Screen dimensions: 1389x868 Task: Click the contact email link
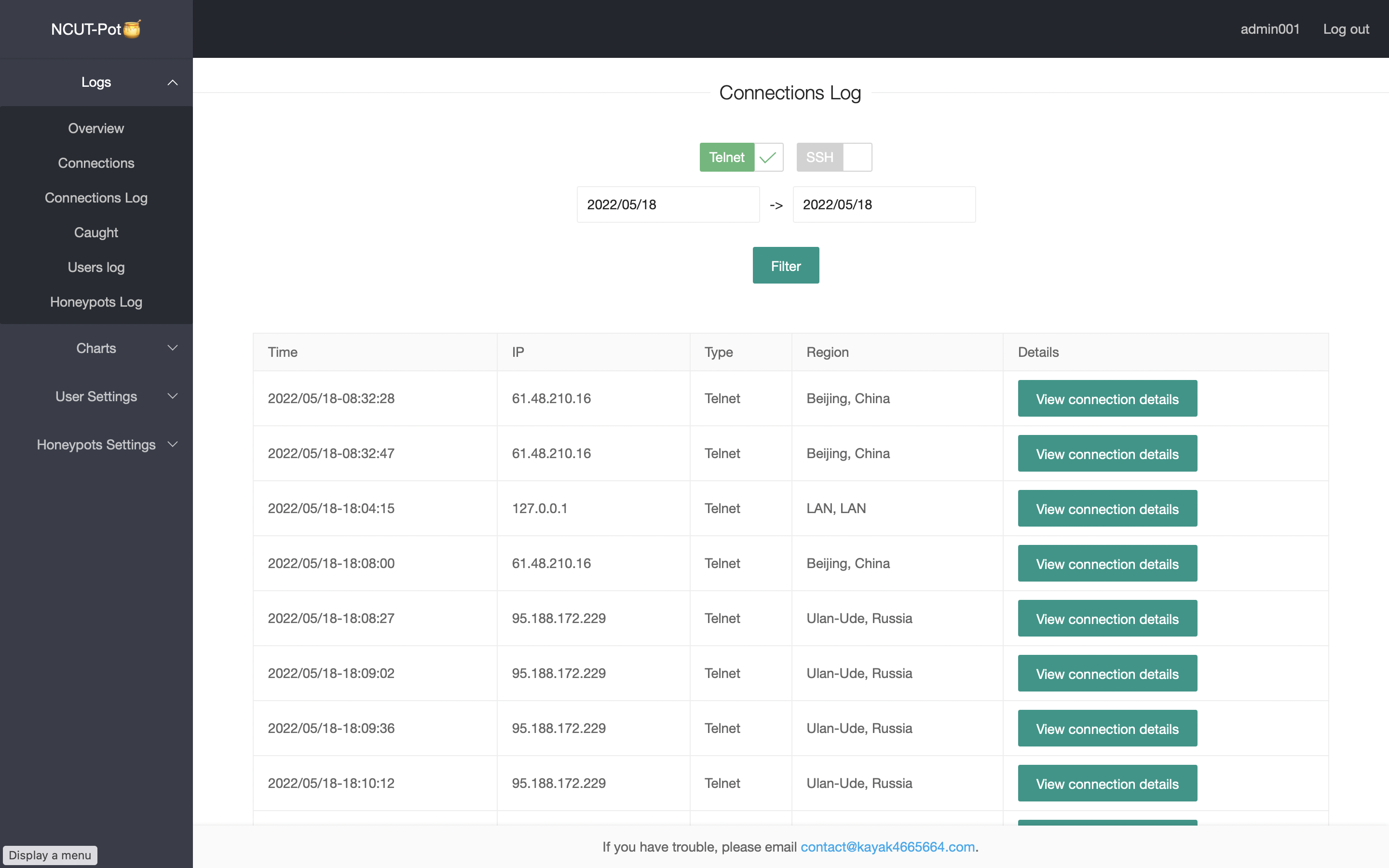pyautogui.click(x=887, y=847)
